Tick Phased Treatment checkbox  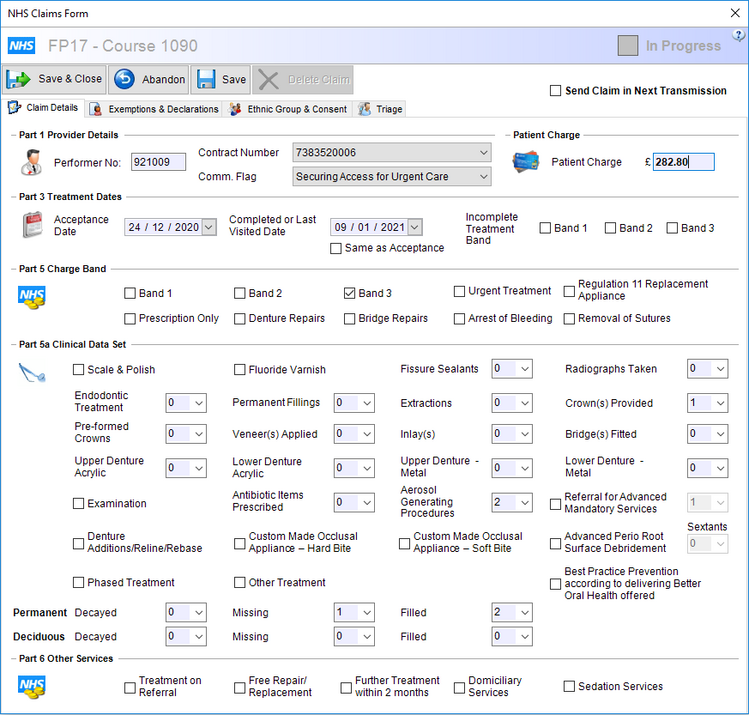coord(78,583)
